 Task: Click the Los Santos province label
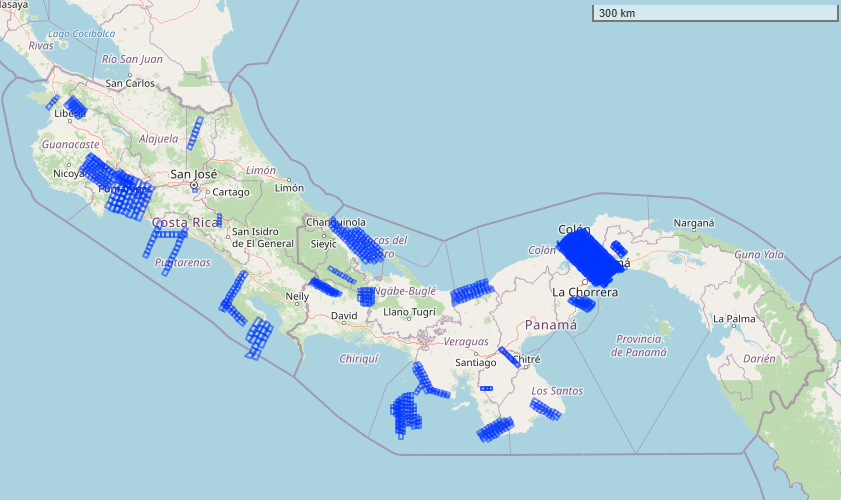(x=557, y=391)
